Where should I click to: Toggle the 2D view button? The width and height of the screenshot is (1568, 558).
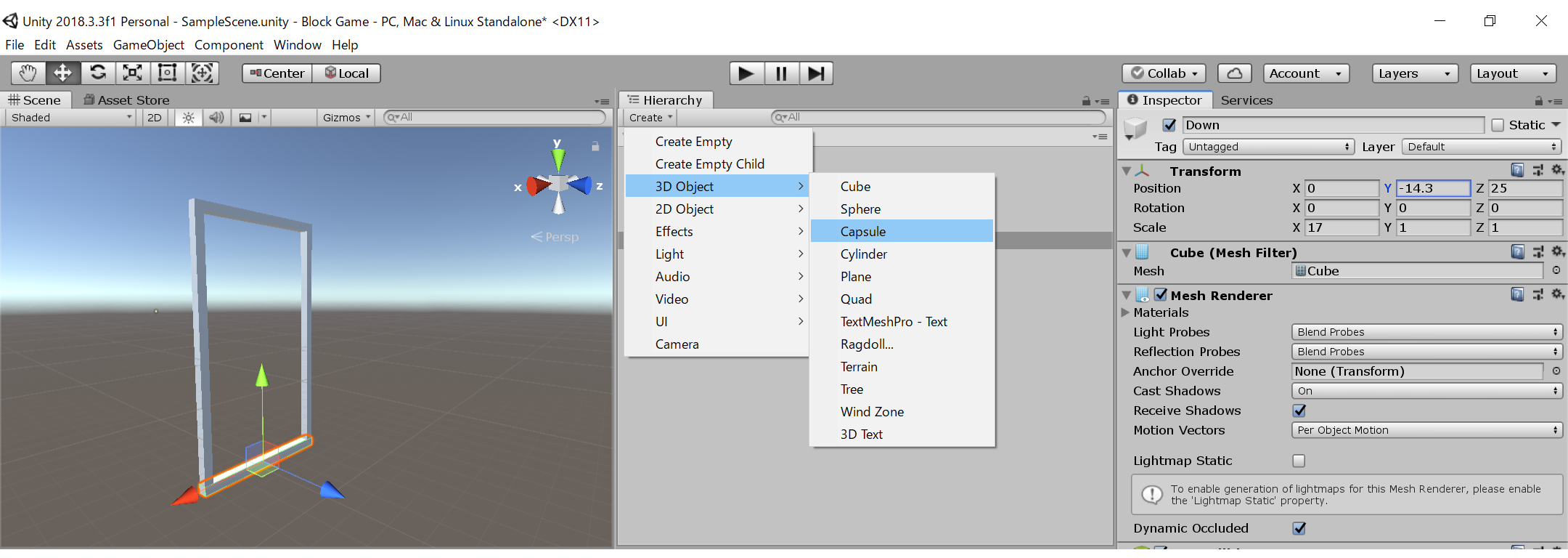click(x=155, y=118)
